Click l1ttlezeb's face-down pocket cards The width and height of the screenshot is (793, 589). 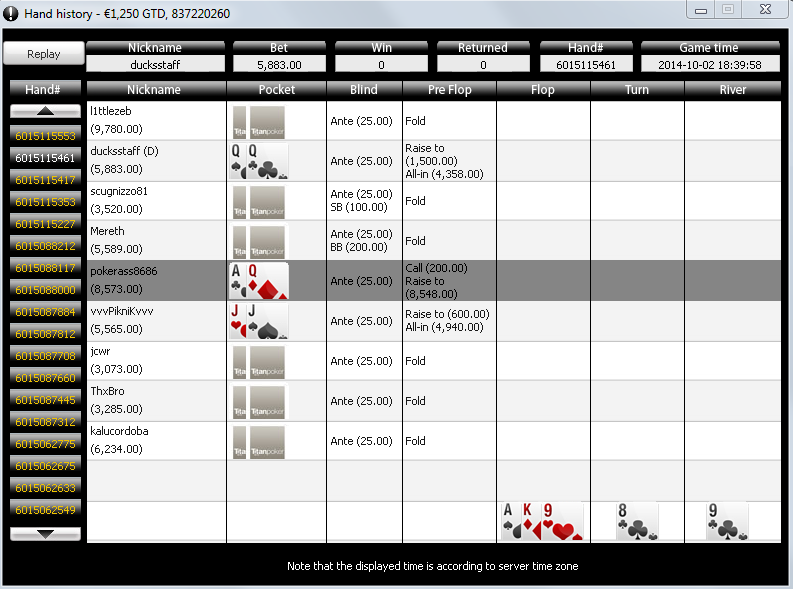(259, 121)
